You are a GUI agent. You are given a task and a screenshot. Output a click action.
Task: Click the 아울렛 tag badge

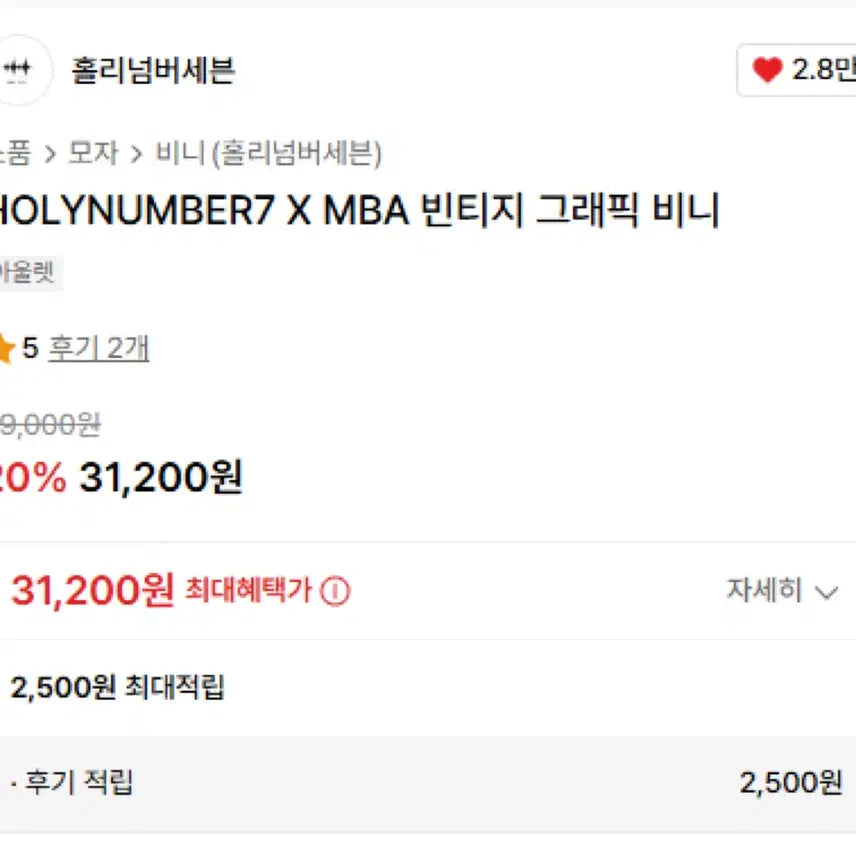coord(28,273)
